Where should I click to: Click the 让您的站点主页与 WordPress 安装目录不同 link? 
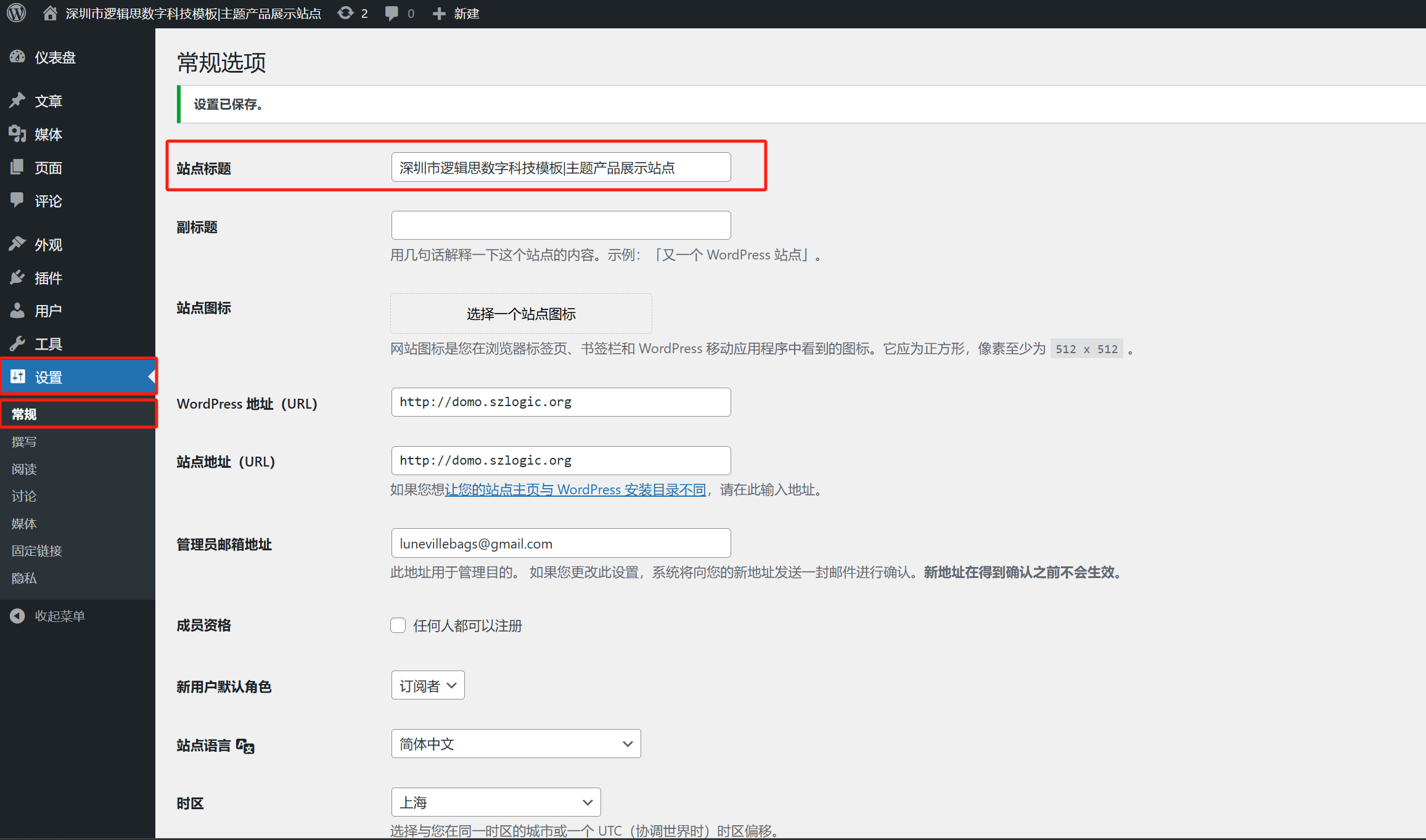[575, 490]
